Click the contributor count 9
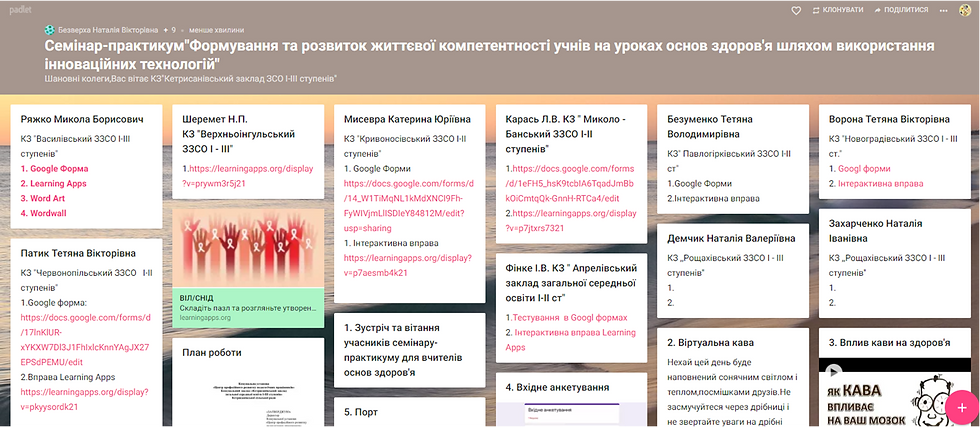The height and width of the screenshot is (427, 980). 170,29
